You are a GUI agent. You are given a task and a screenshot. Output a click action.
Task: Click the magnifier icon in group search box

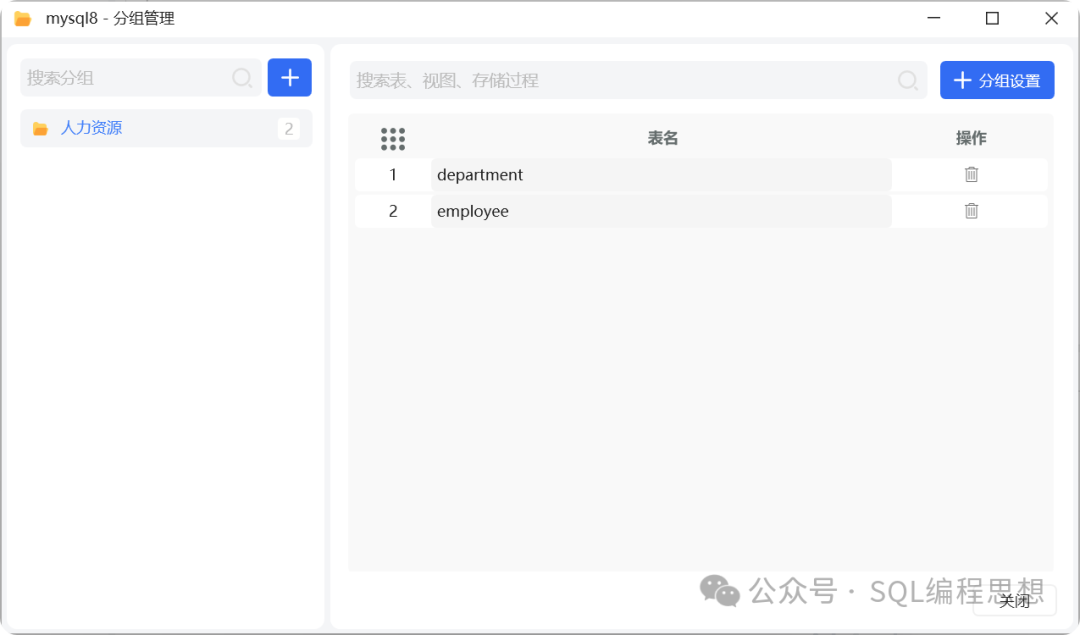pos(242,78)
